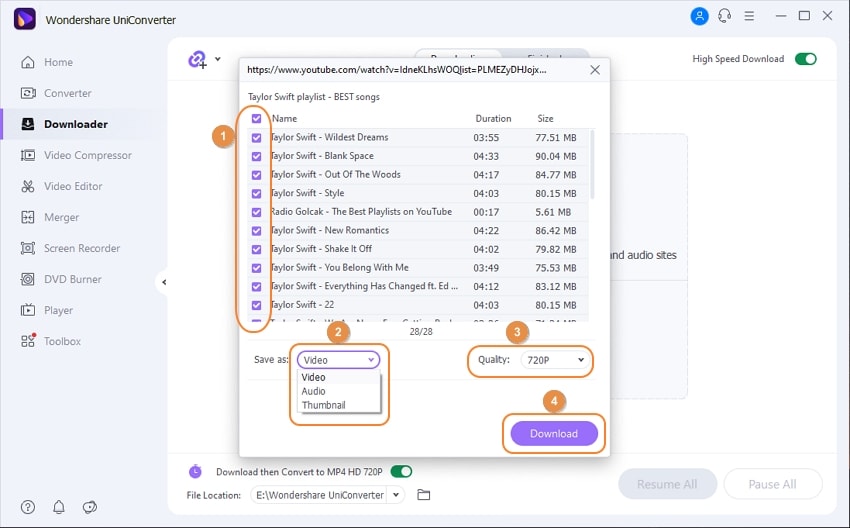Select Thumbnail in Save as list
Screen dimensions: 850x528
click(x=339, y=405)
